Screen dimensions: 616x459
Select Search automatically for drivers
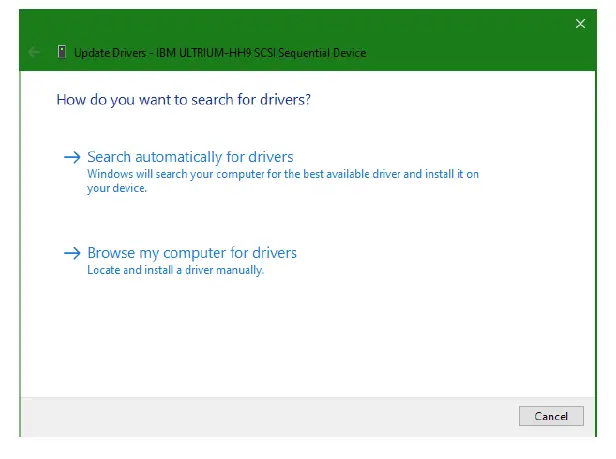click(190, 157)
